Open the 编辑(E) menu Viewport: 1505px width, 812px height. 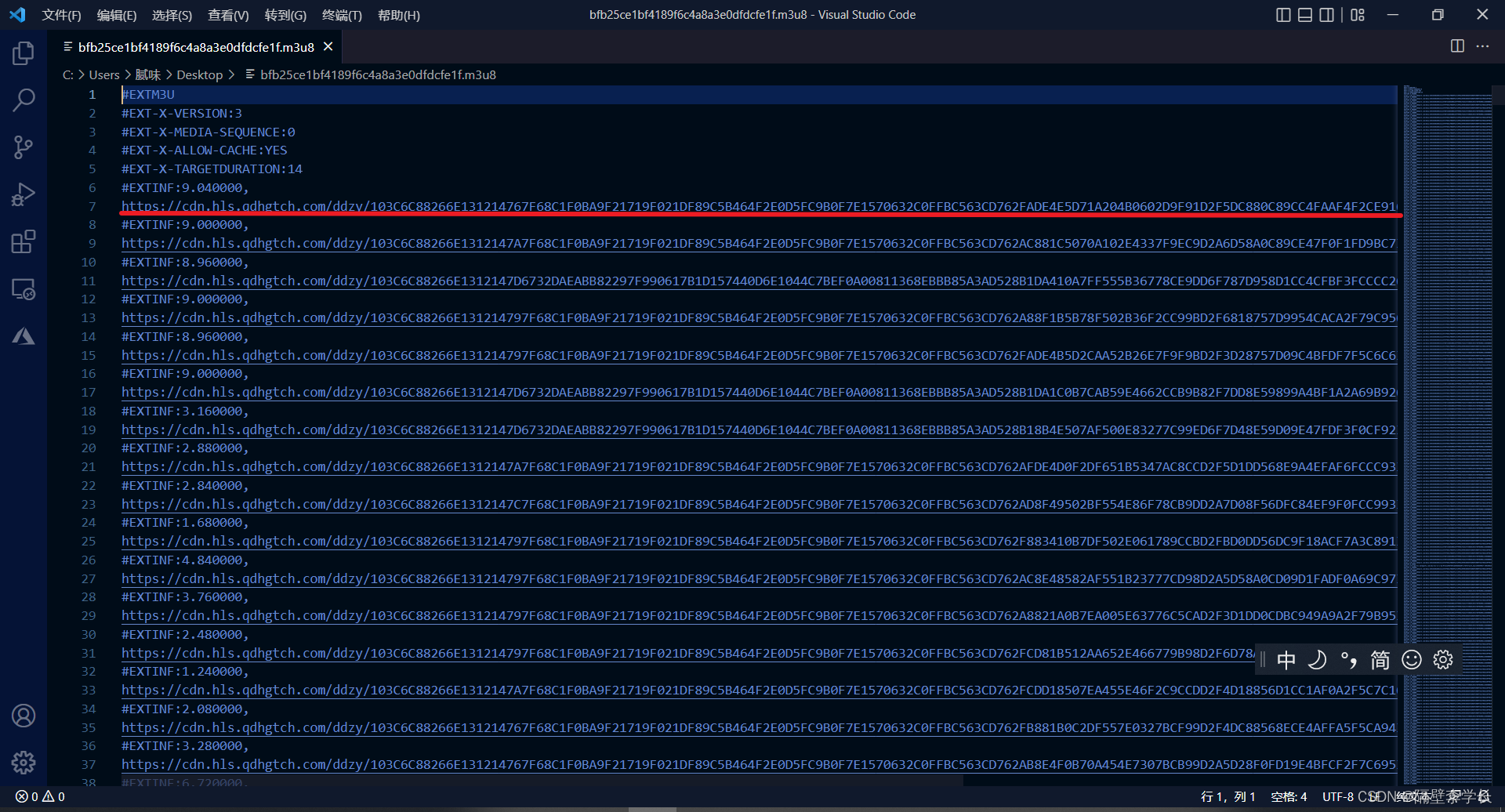(117, 15)
